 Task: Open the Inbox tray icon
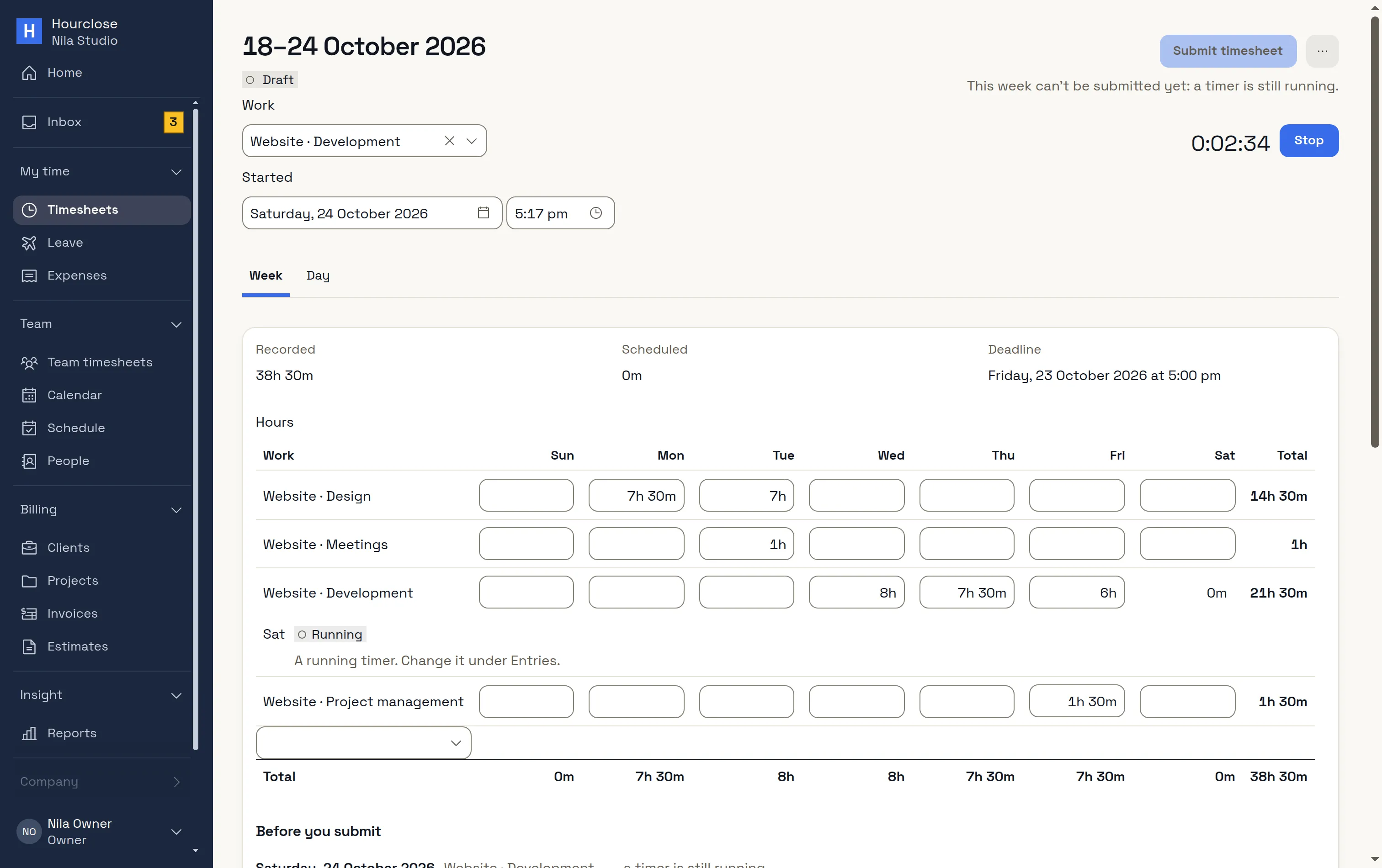coord(29,122)
